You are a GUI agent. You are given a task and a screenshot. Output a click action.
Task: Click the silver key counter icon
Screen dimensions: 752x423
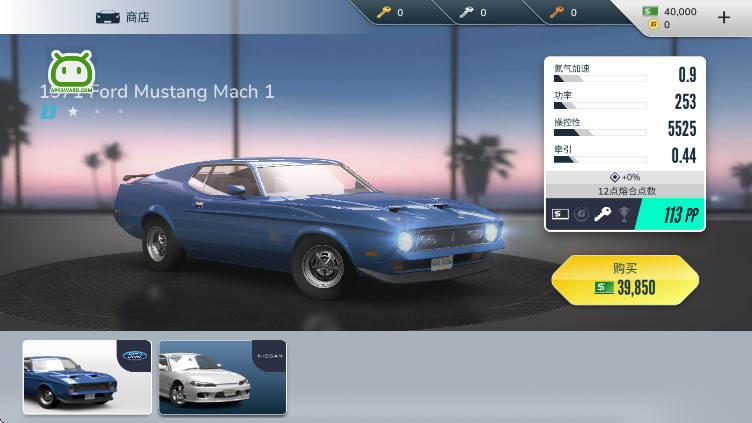(466, 13)
